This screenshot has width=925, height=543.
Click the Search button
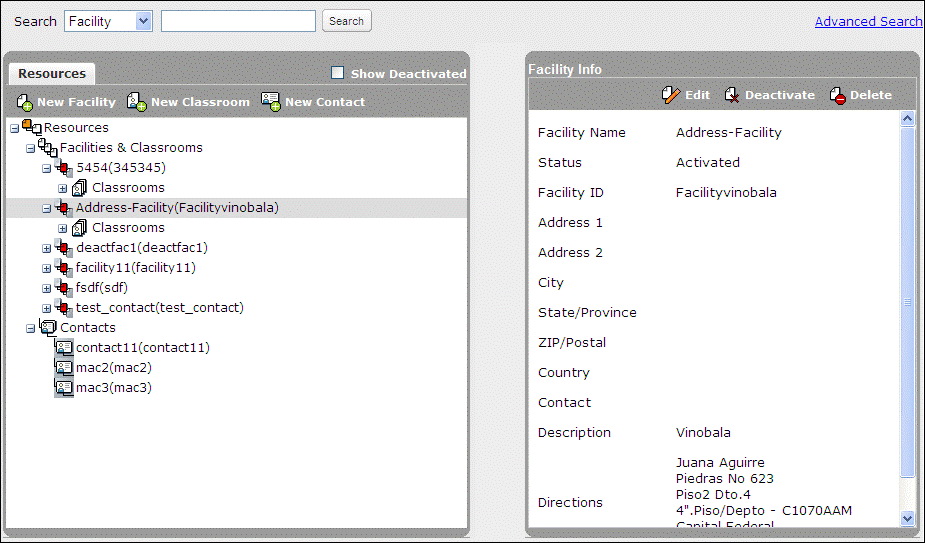pyautogui.click(x=346, y=21)
